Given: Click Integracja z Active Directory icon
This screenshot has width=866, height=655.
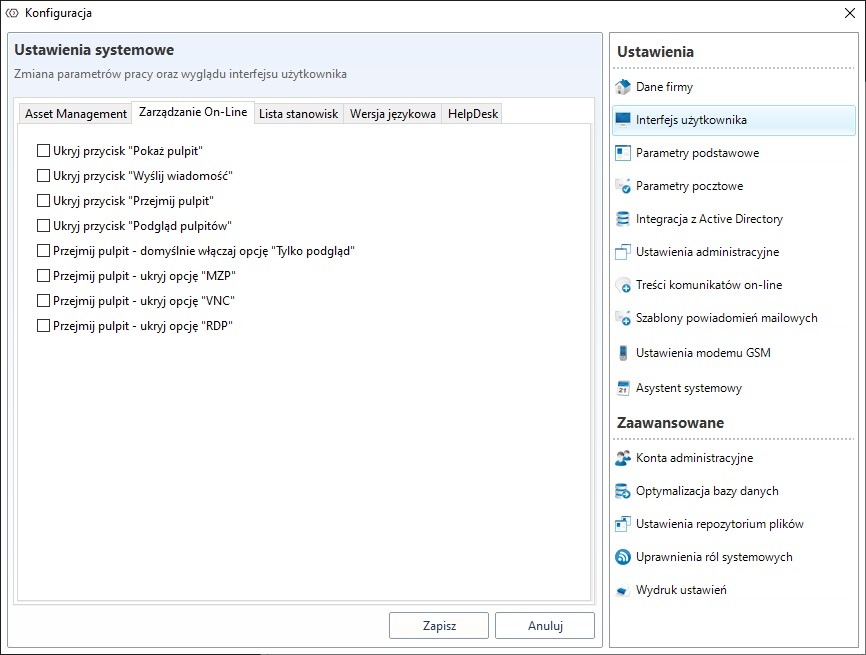Looking at the screenshot, I should coord(623,219).
